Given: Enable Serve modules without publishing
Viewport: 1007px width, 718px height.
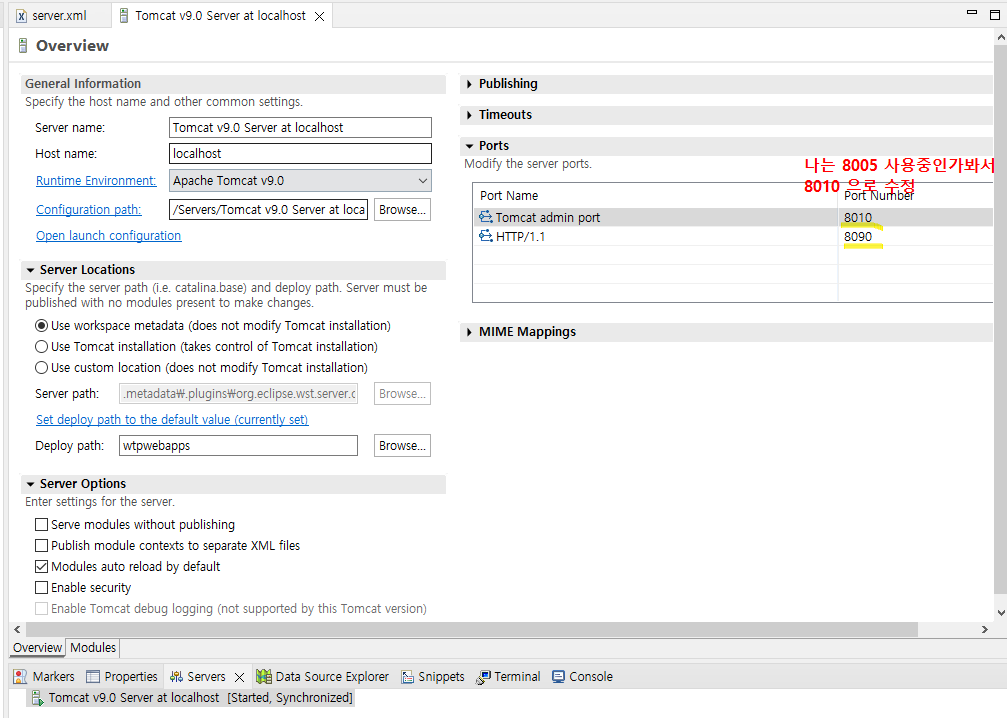Looking at the screenshot, I should point(41,525).
